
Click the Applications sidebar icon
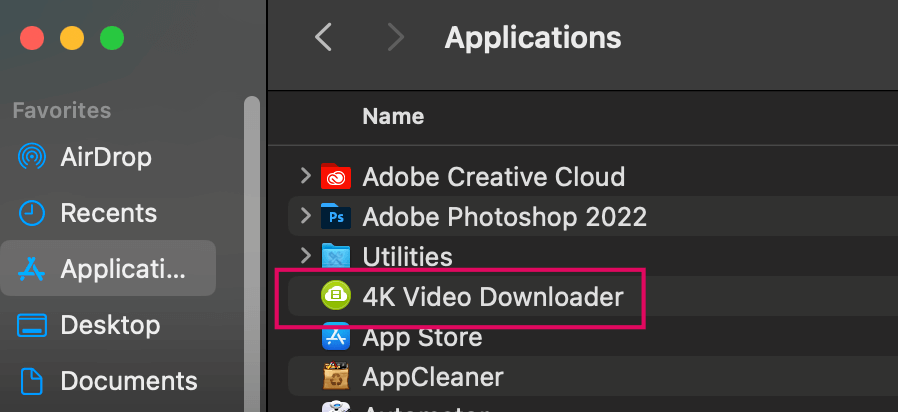click(x=32, y=268)
